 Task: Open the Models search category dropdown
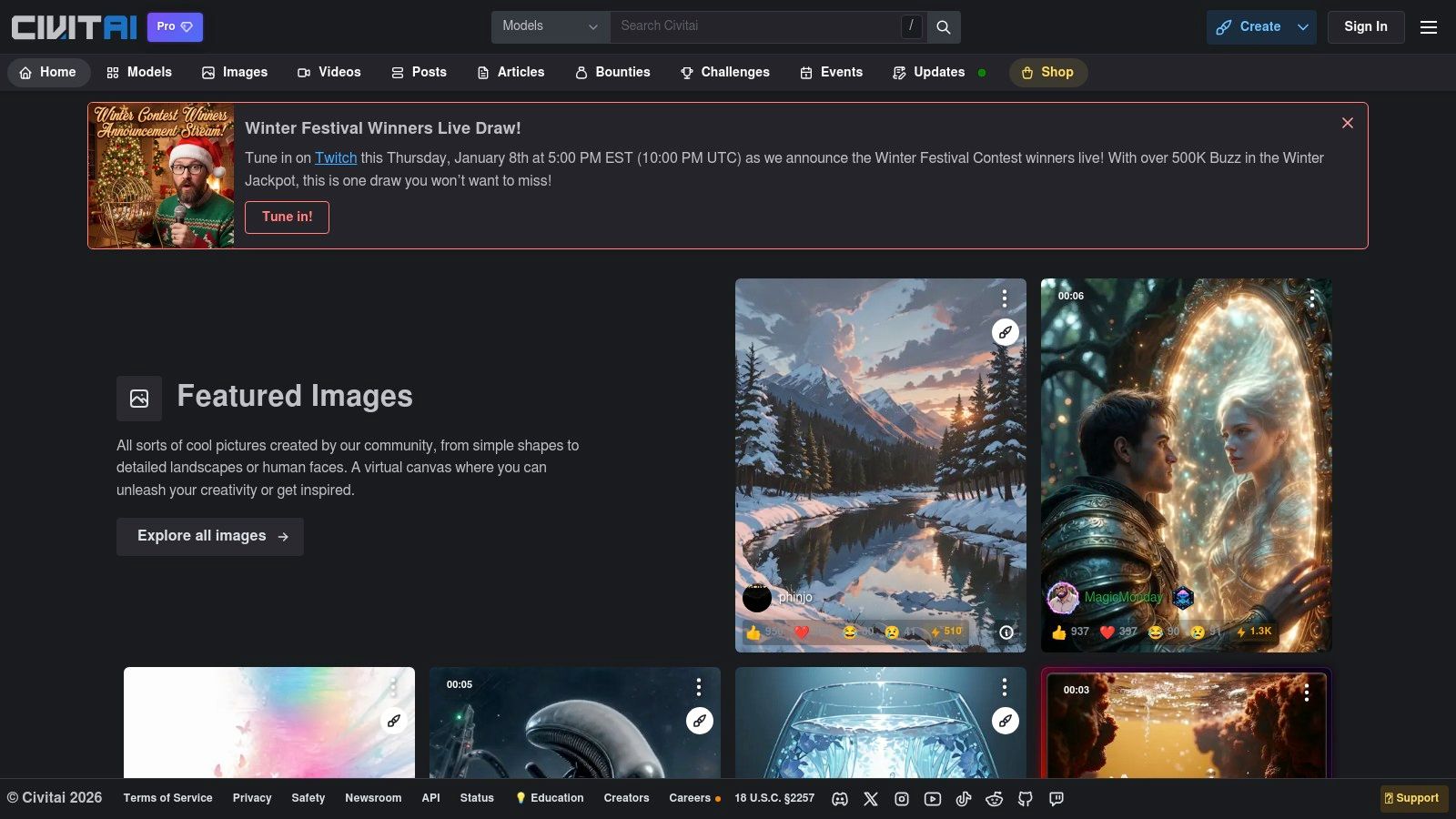tap(550, 26)
